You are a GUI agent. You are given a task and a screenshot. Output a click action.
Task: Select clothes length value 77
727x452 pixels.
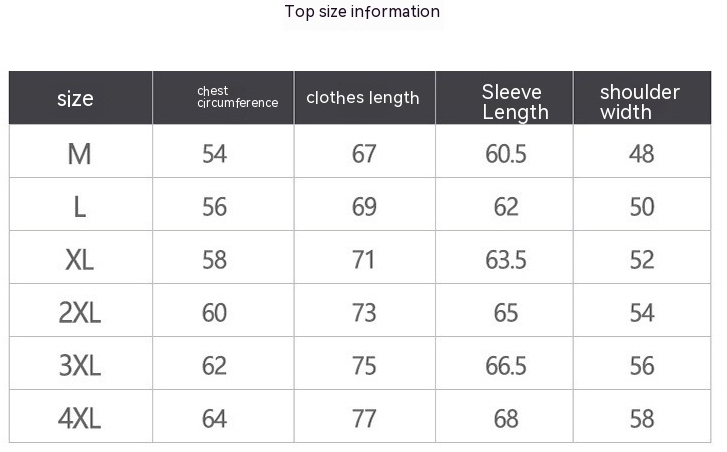[364, 419]
